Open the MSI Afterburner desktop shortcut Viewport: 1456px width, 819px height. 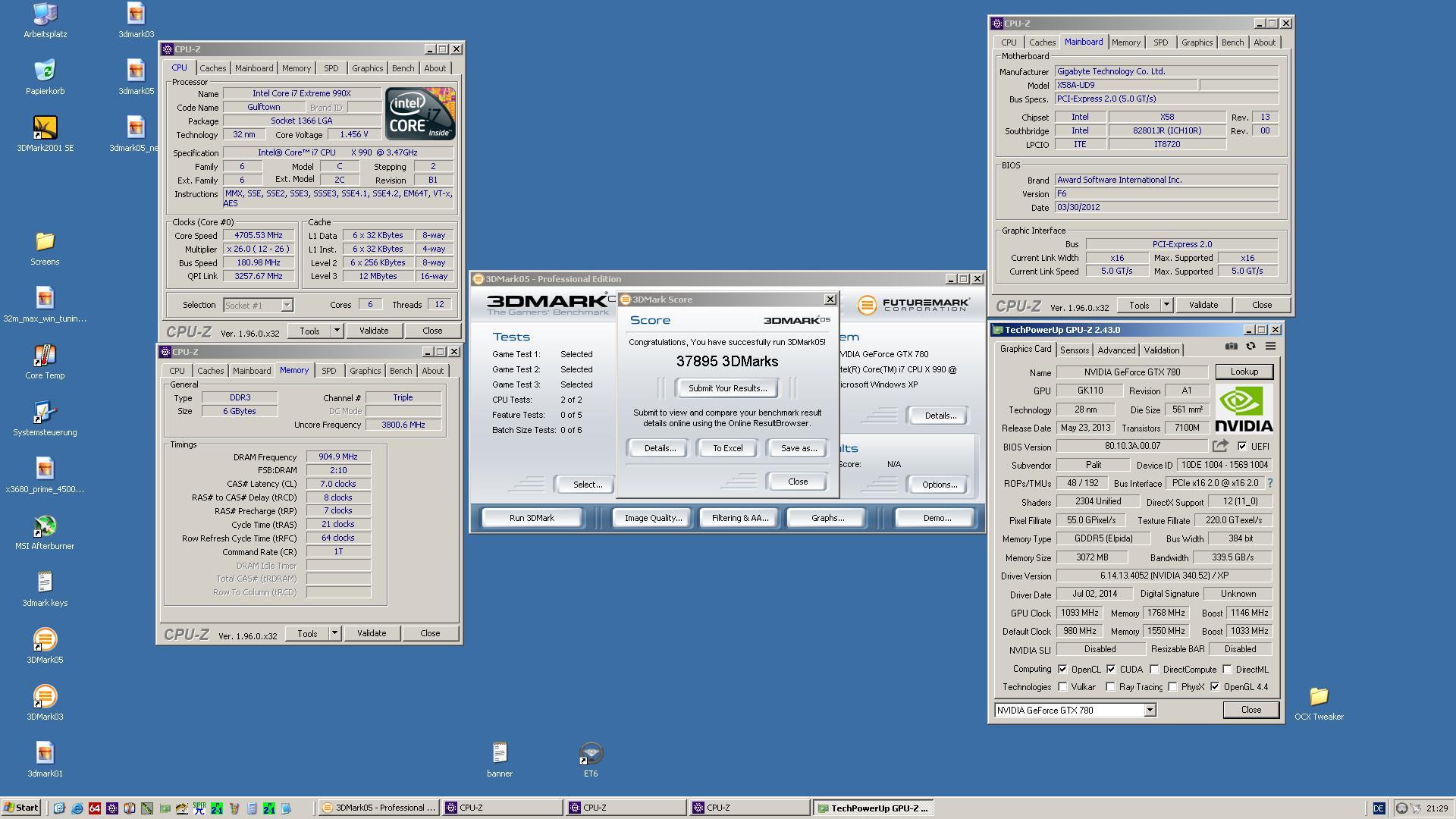pos(45,526)
